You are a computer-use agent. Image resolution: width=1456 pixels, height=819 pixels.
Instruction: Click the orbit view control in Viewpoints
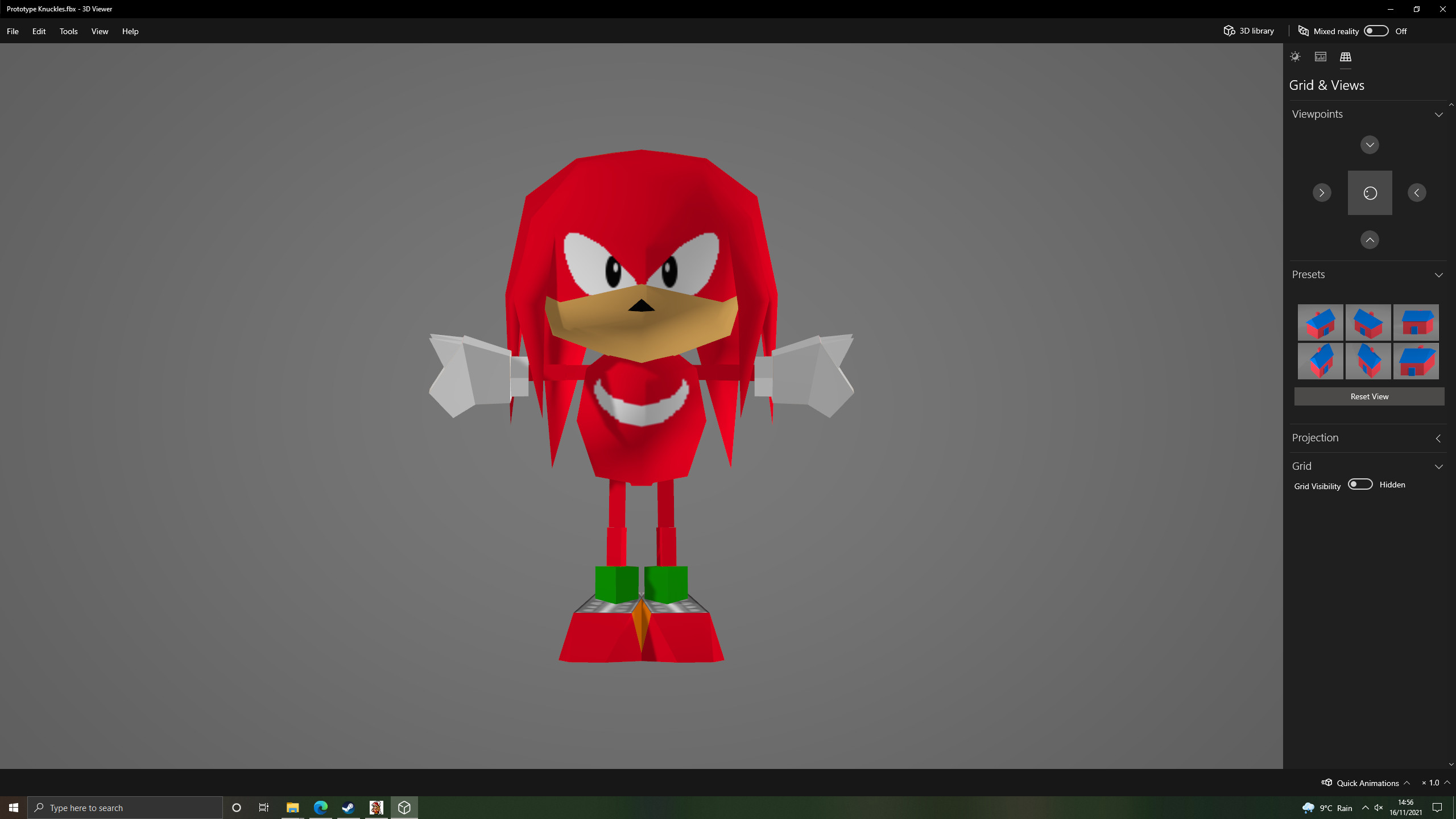coord(1370,192)
